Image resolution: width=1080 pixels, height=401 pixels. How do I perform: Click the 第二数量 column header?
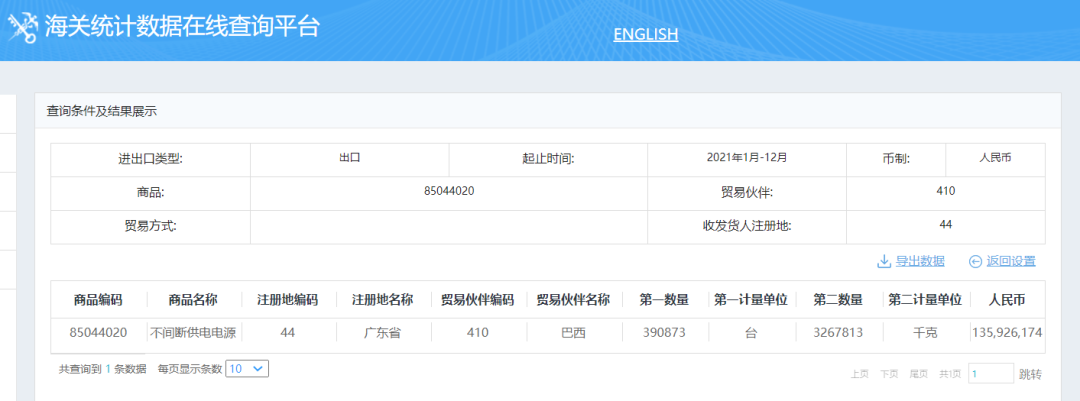click(838, 300)
